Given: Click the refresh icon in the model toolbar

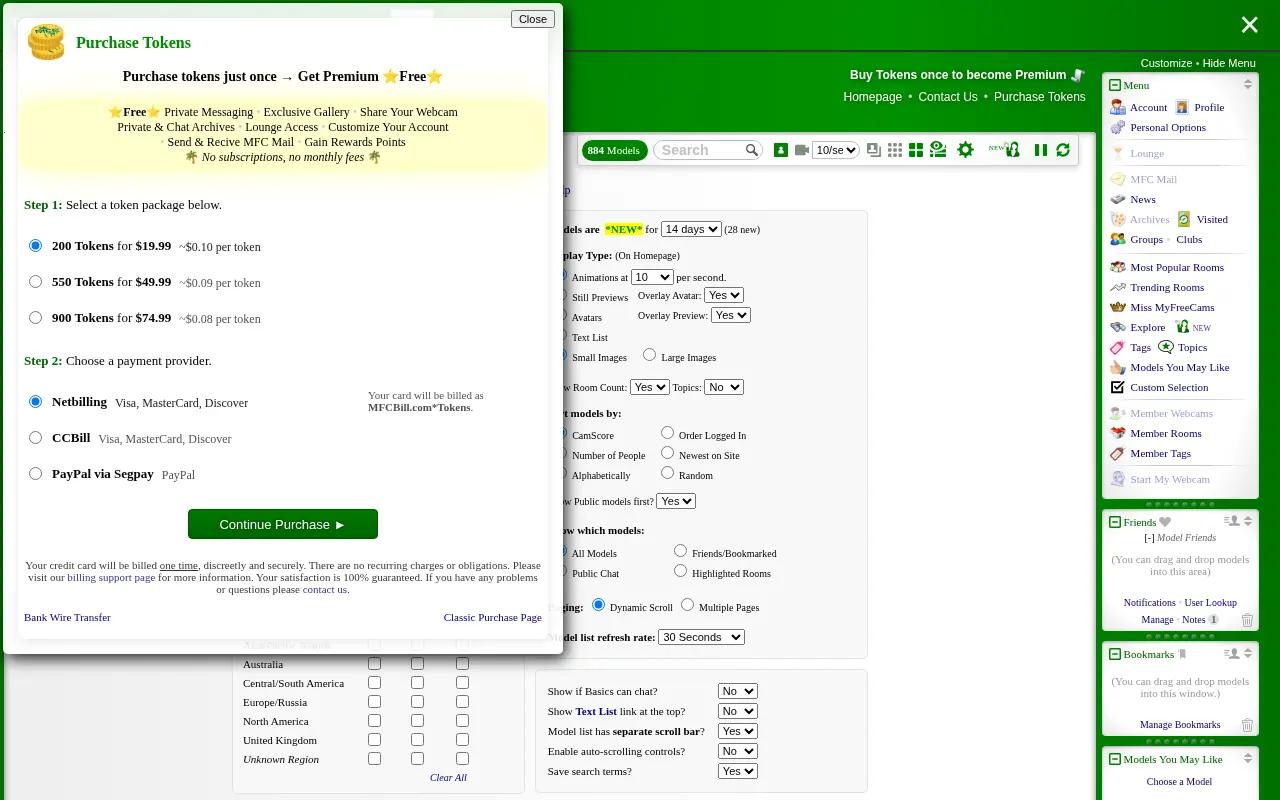Looking at the screenshot, I should (x=1063, y=150).
